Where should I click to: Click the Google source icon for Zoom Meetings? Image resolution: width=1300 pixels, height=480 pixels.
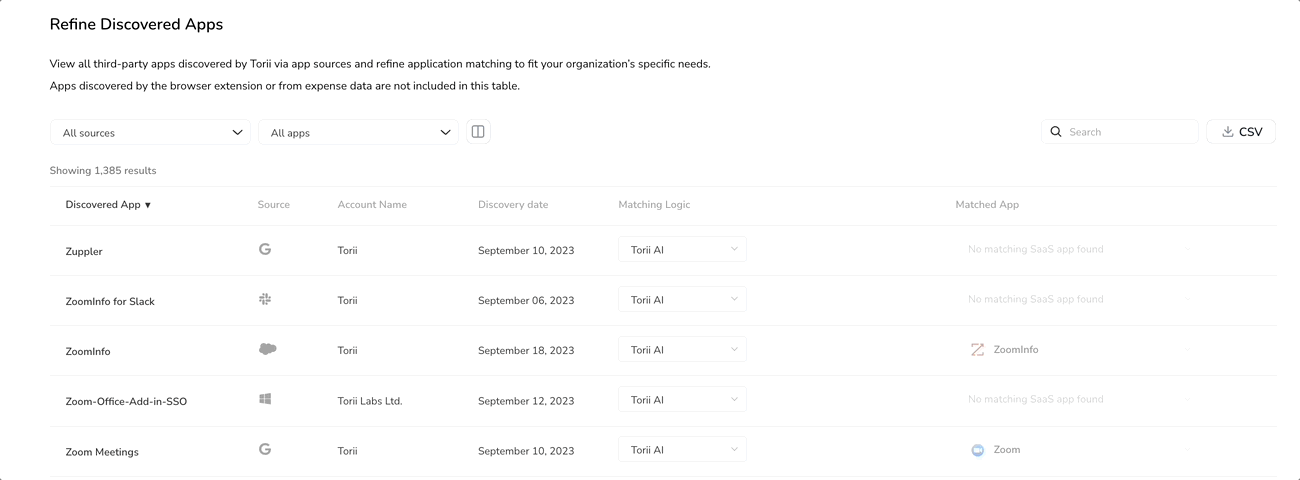click(265, 450)
